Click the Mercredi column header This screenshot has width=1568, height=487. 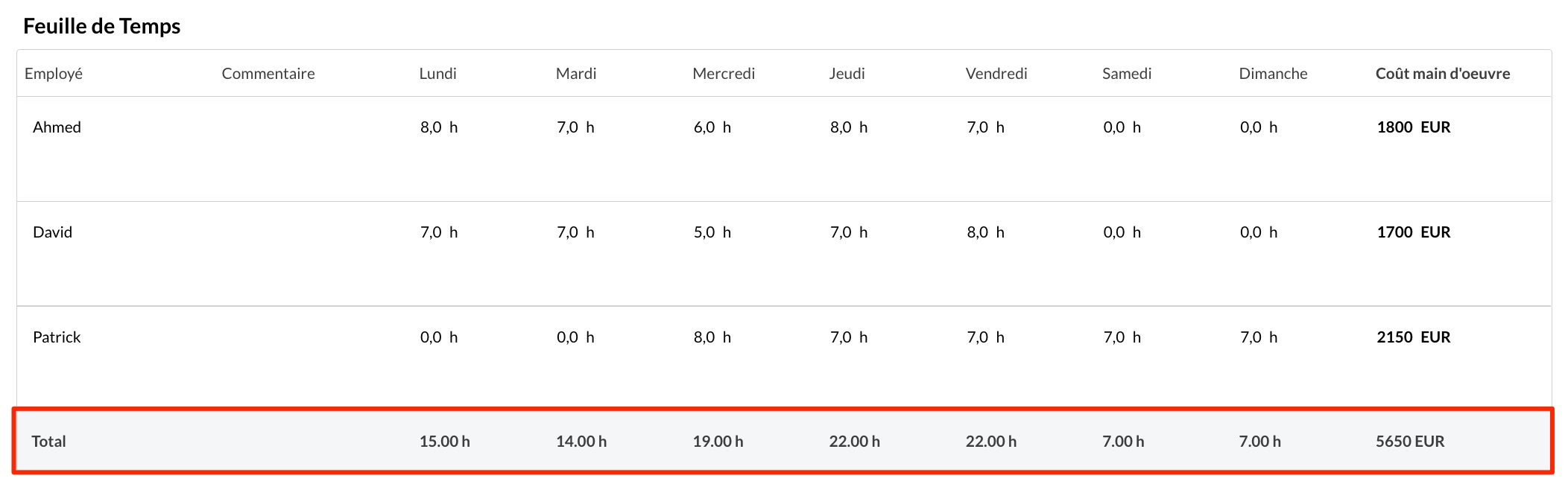(x=724, y=74)
